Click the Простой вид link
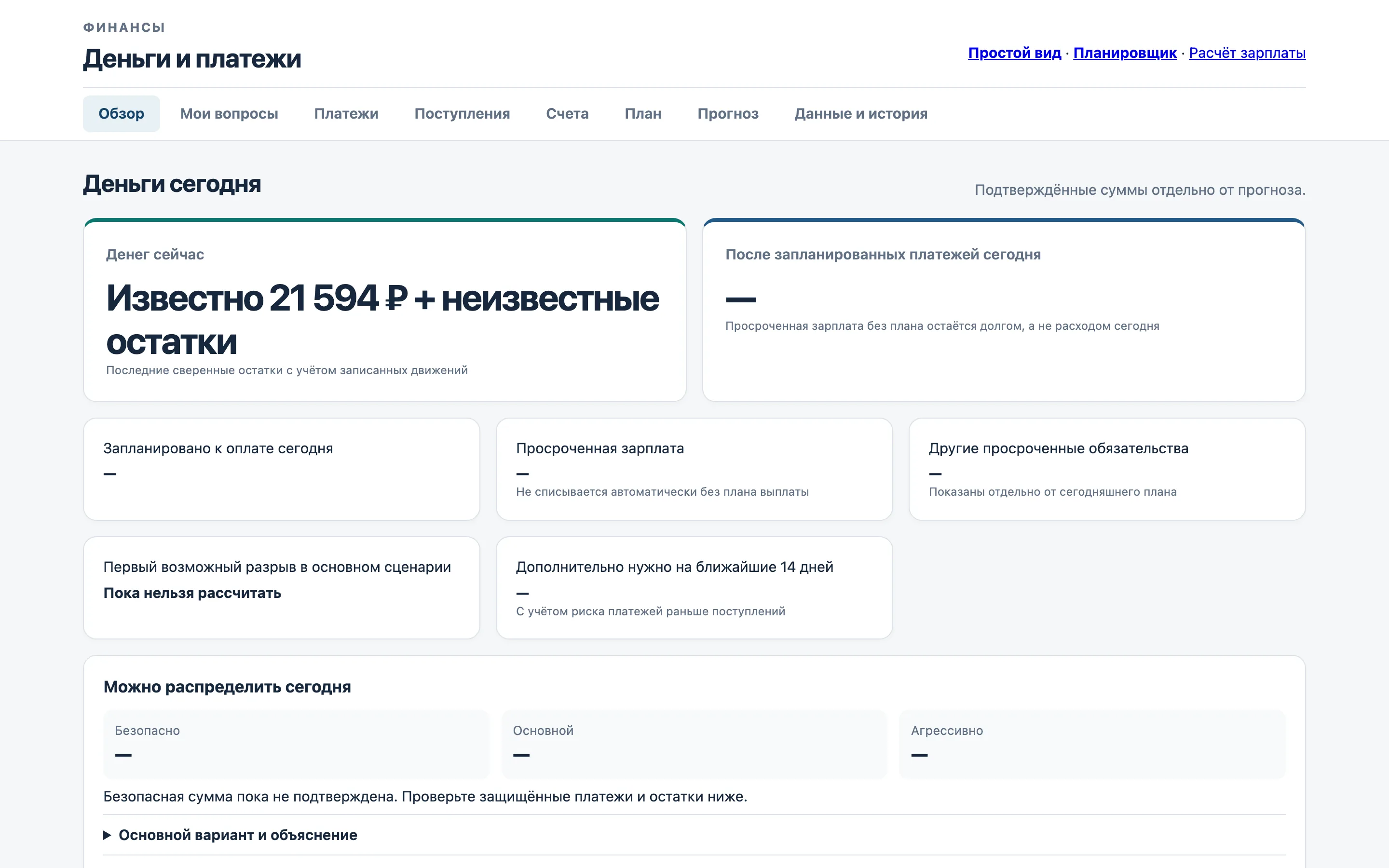The width and height of the screenshot is (1389, 868). pyautogui.click(x=1014, y=53)
